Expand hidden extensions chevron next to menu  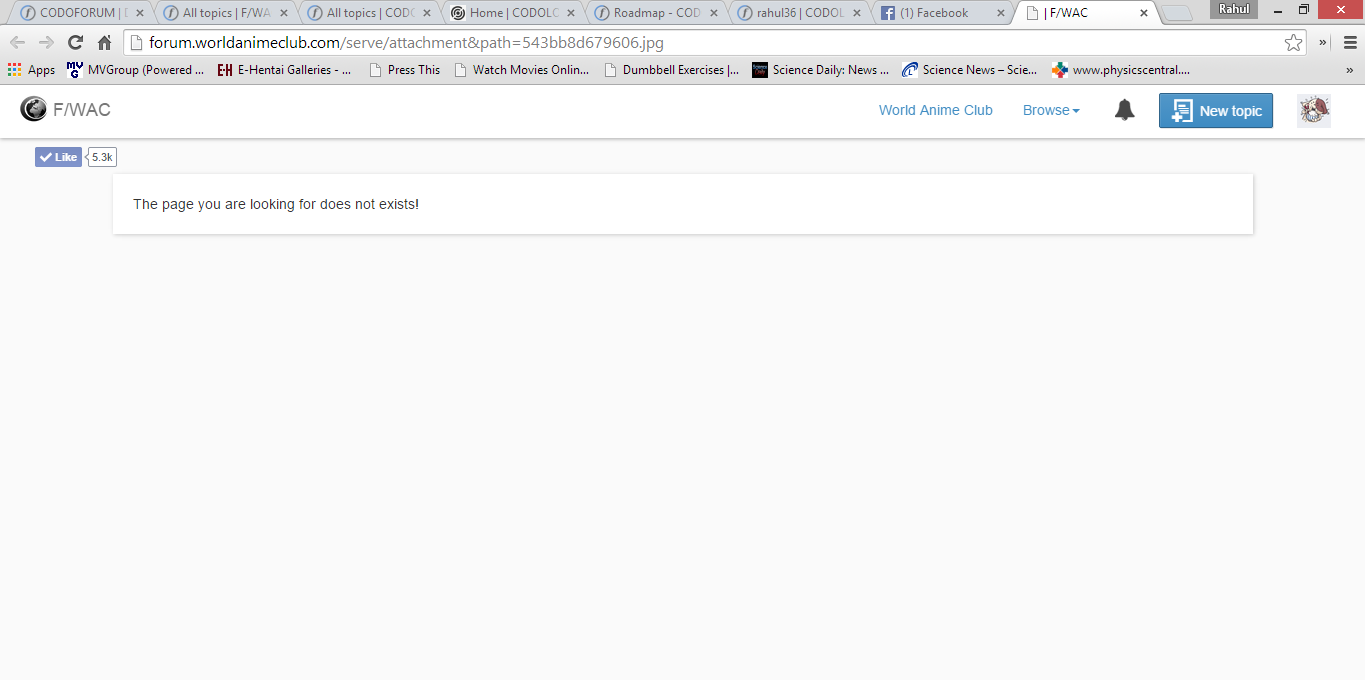pyautogui.click(x=1323, y=42)
